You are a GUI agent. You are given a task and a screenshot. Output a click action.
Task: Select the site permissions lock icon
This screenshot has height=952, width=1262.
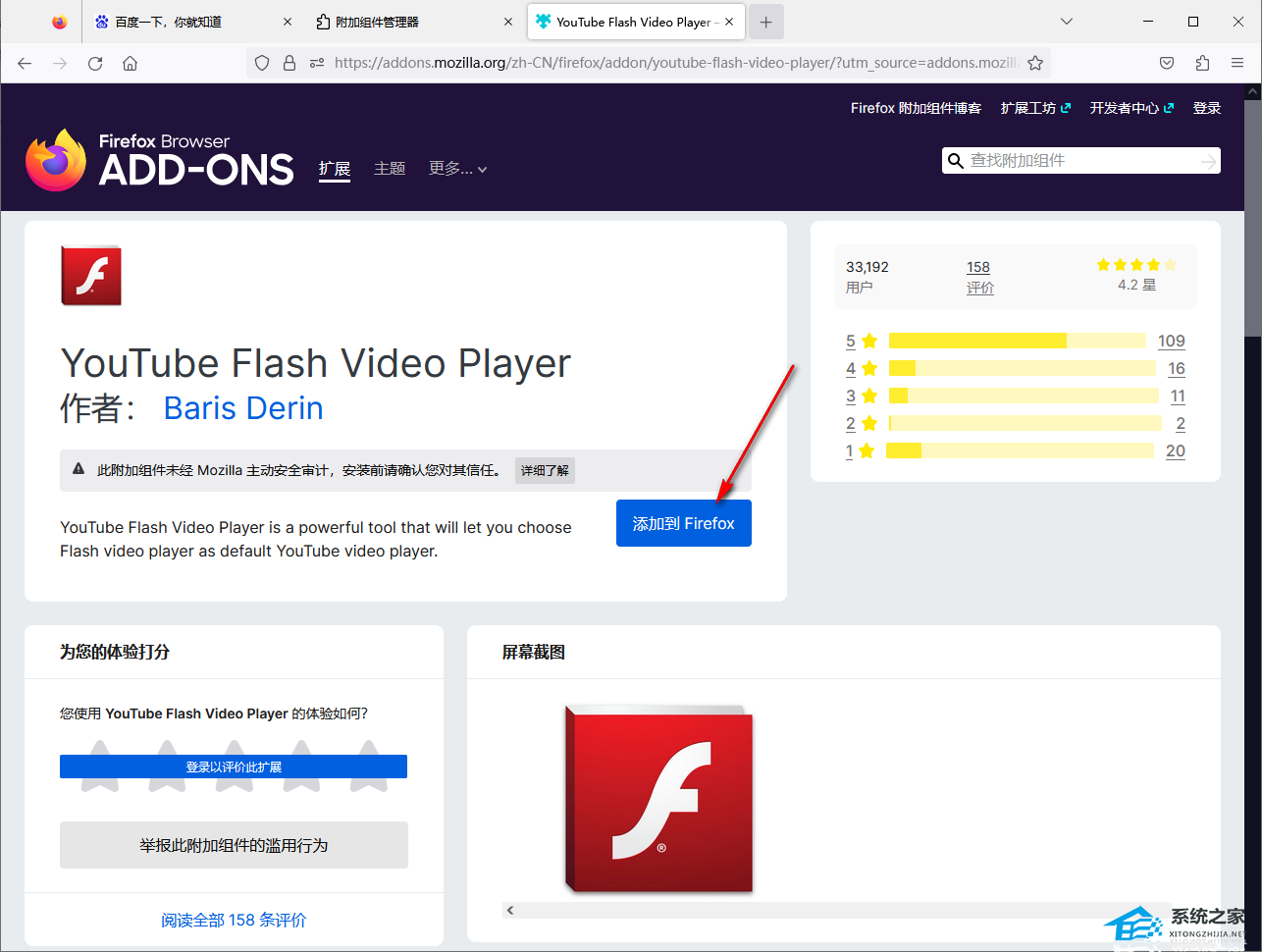pos(289,62)
